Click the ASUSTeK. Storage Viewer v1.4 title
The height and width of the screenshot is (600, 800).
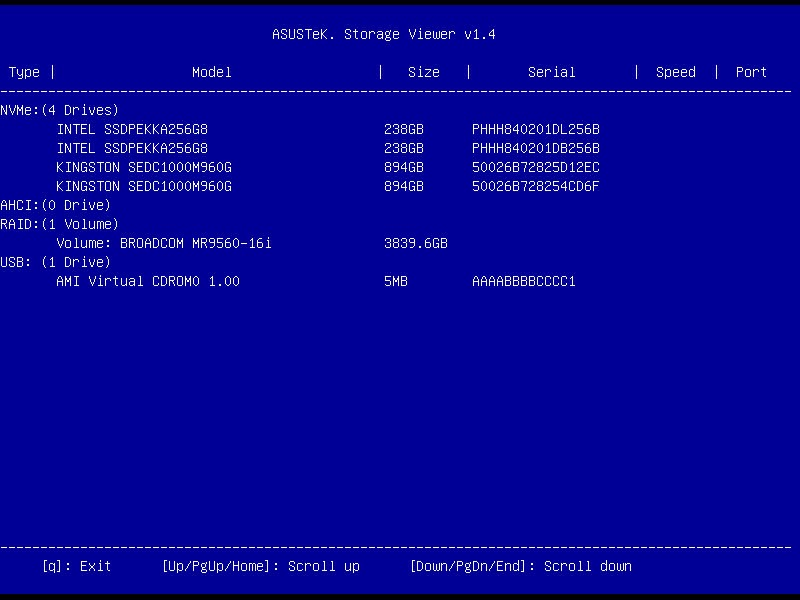(384, 34)
